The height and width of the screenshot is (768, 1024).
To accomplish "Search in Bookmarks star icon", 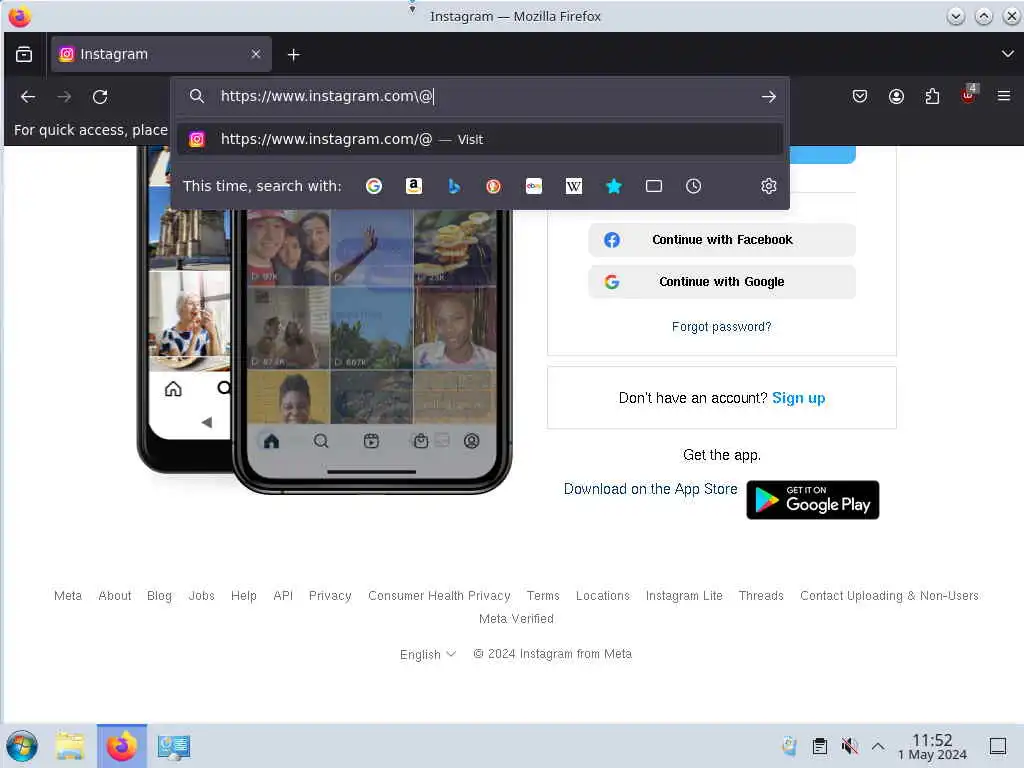I will [x=614, y=186].
